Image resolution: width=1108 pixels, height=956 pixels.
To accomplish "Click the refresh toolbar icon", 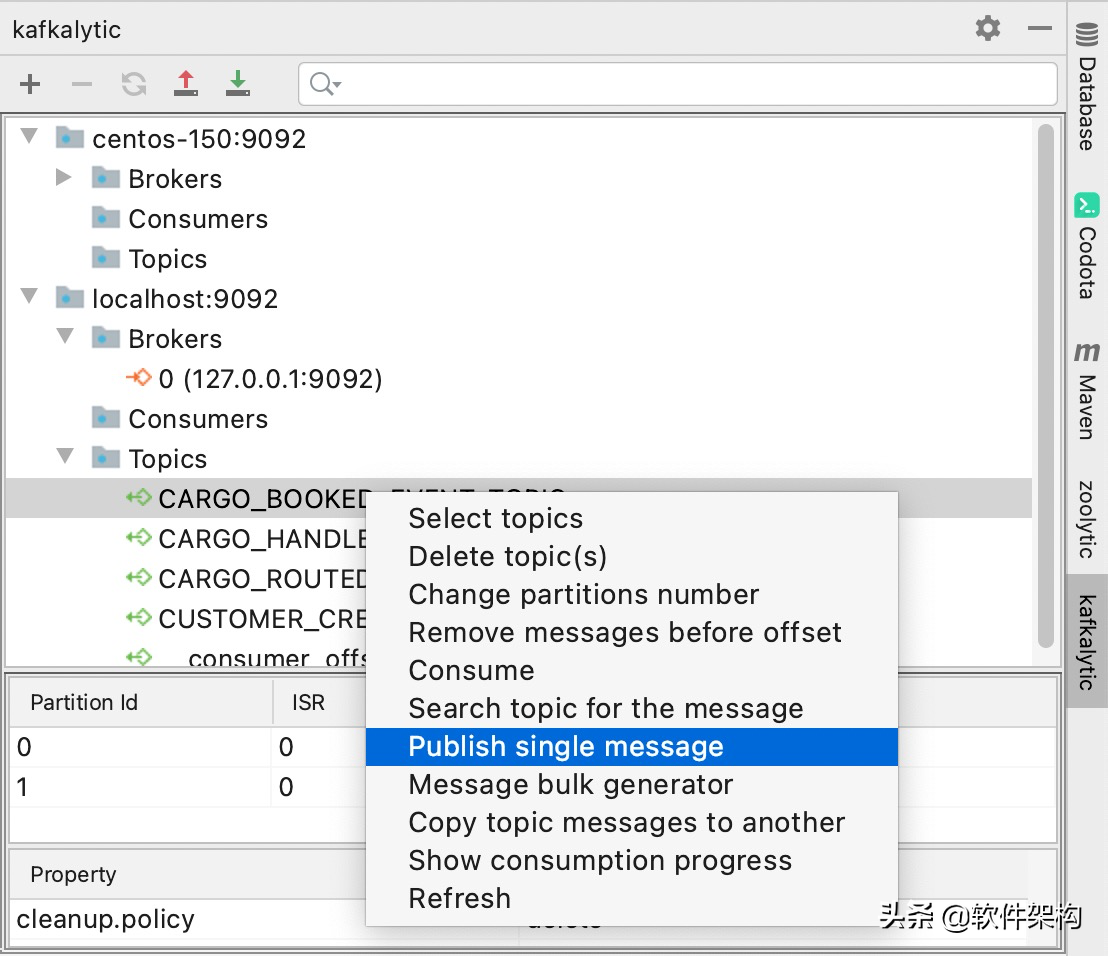I will pos(134,84).
